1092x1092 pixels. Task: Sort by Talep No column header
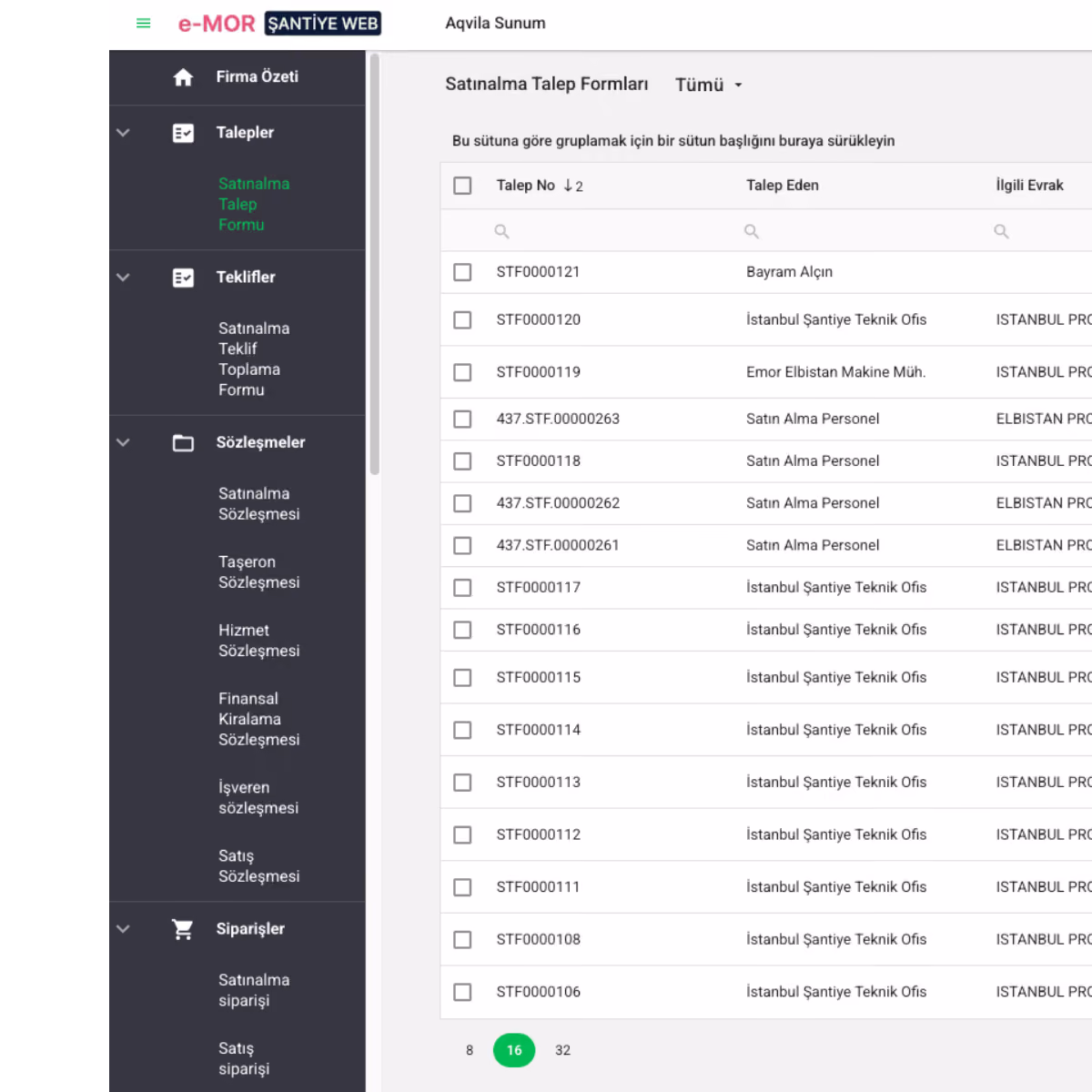[x=526, y=186]
